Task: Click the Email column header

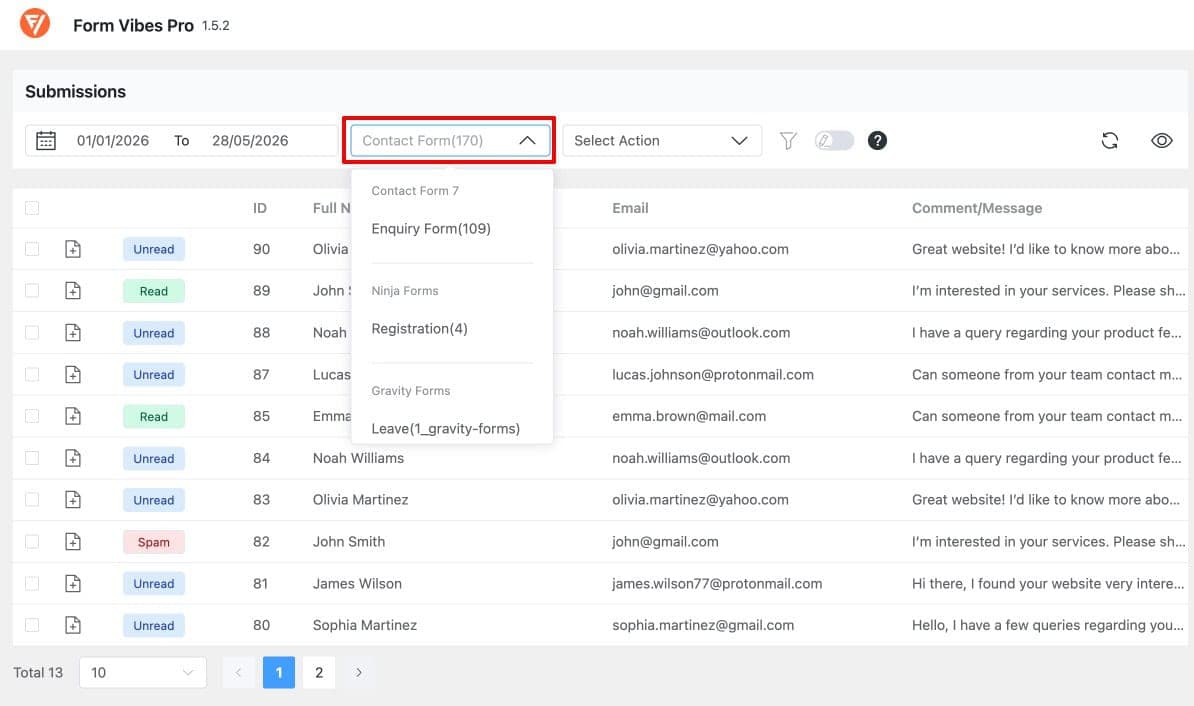Action: tap(631, 208)
